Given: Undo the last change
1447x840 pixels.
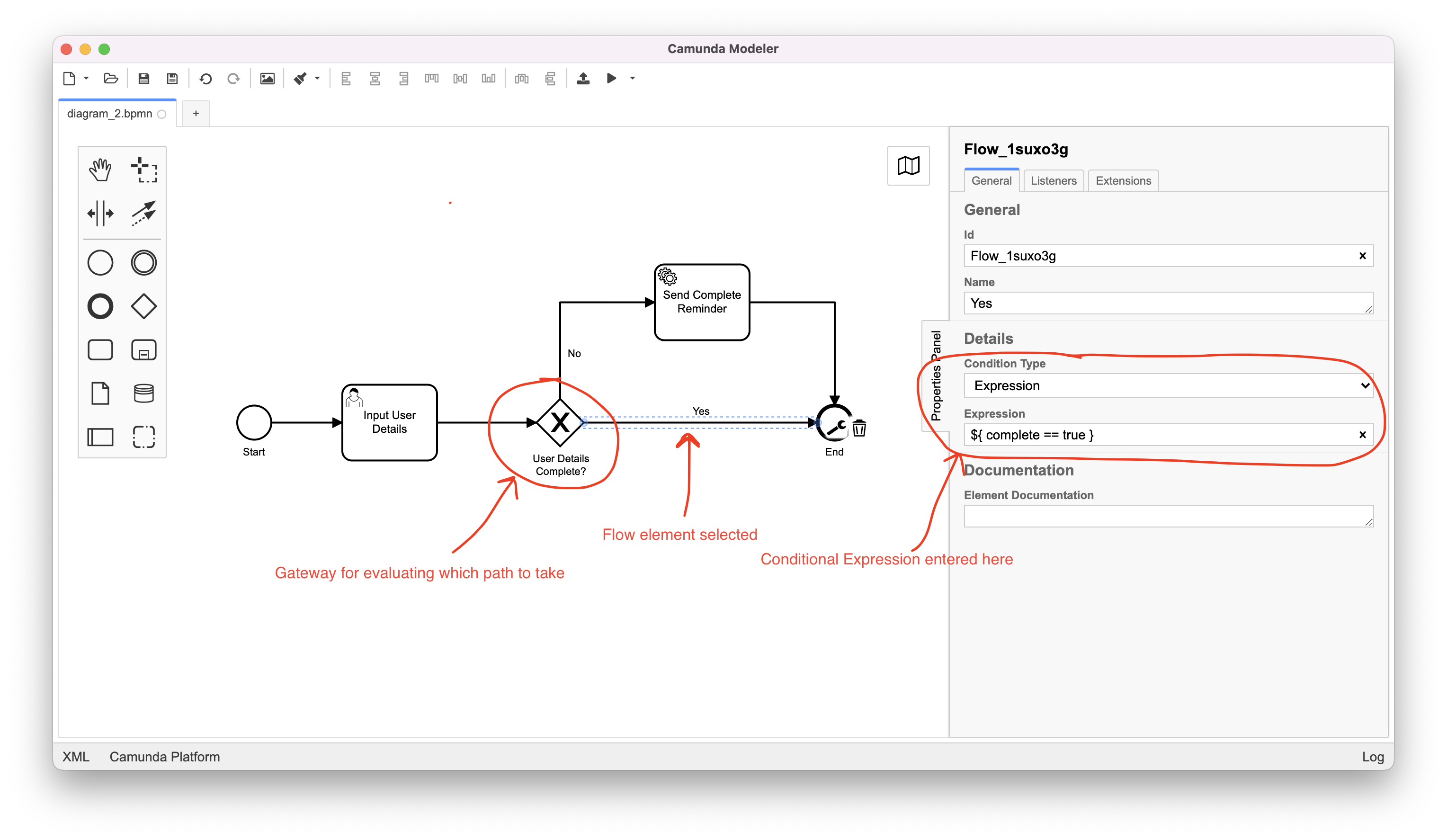Looking at the screenshot, I should point(205,78).
